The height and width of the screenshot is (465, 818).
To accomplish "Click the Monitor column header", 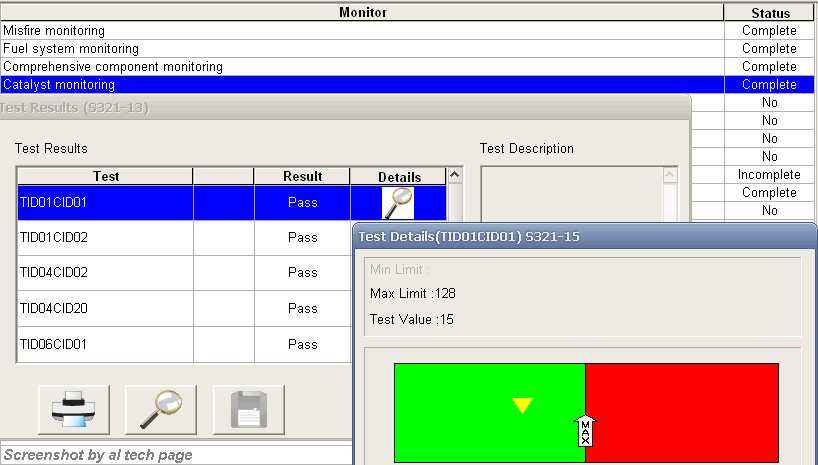I will tap(362, 13).
